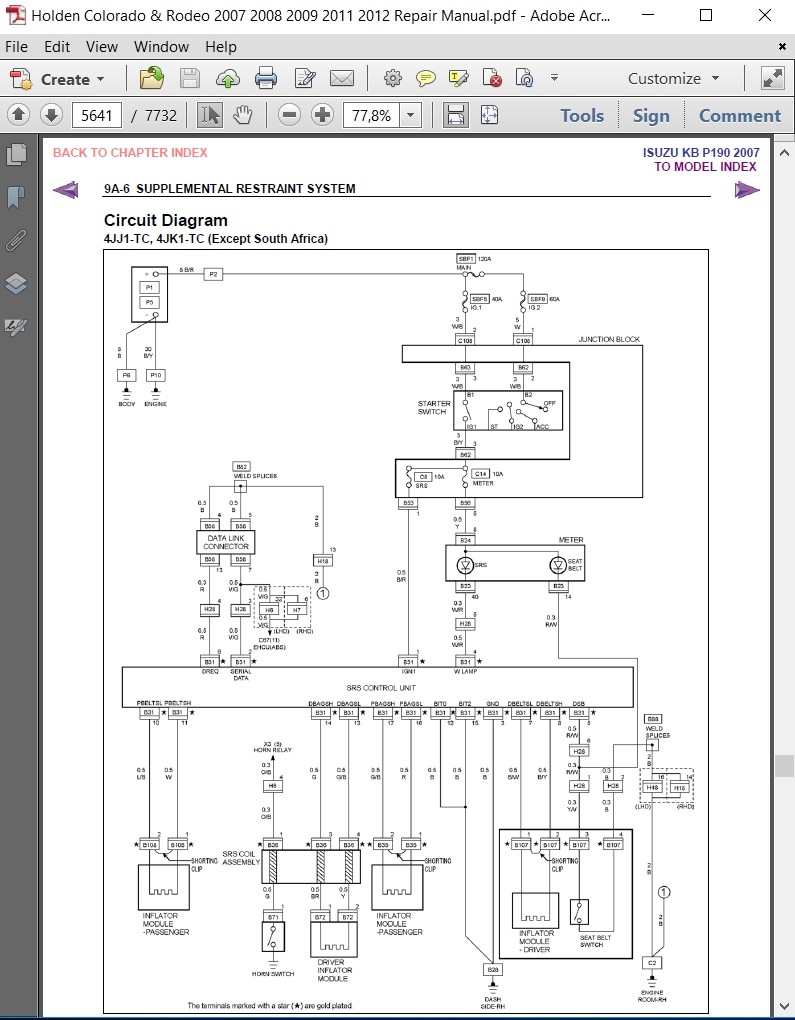Open the Tools pane tab
This screenshot has height=1020, width=795.
[x=582, y=116]
